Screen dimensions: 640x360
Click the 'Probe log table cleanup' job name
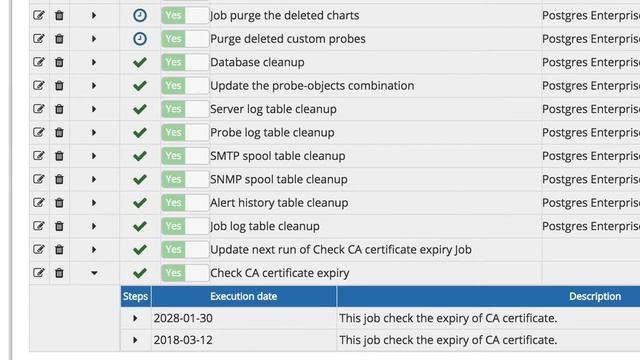(x=272, y=132)
